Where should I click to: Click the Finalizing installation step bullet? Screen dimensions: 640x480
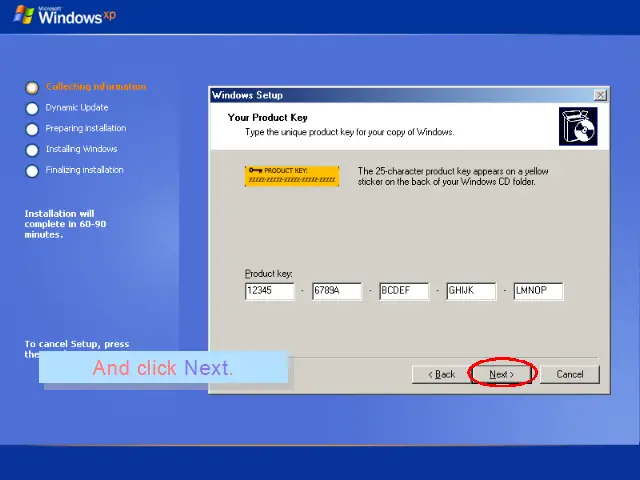pyautogui.click(x=32, y=171)
